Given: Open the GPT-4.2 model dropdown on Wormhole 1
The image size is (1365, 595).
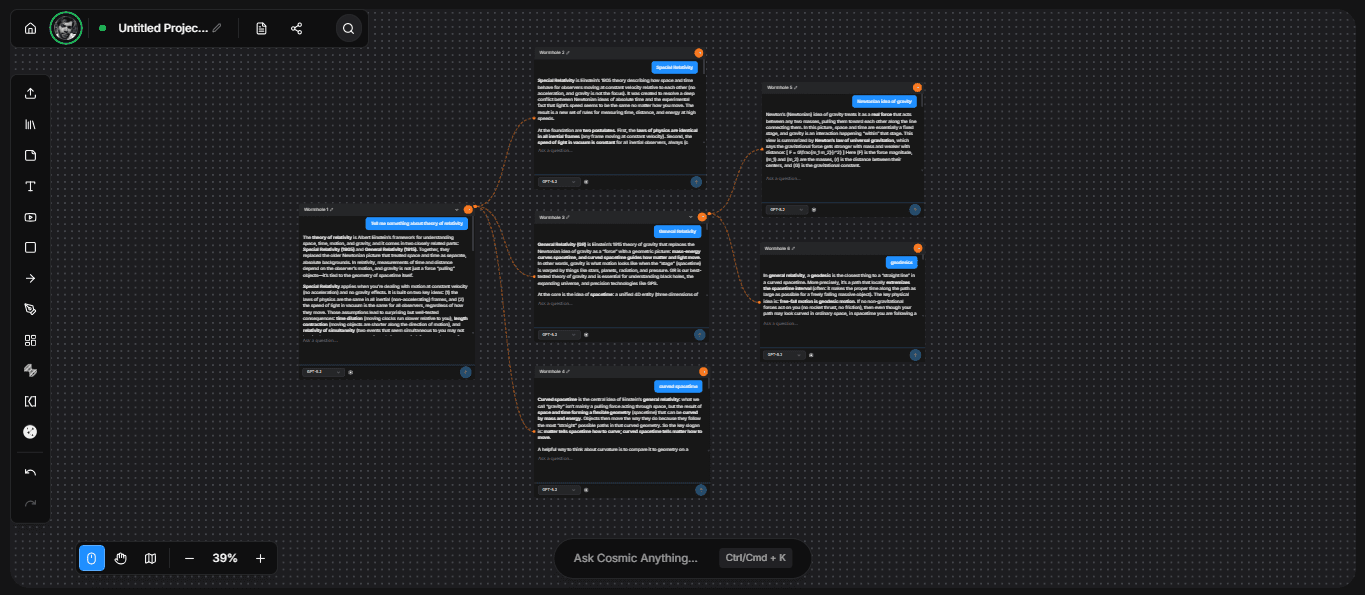Looking at the screenshot, I should click(324, 371).
